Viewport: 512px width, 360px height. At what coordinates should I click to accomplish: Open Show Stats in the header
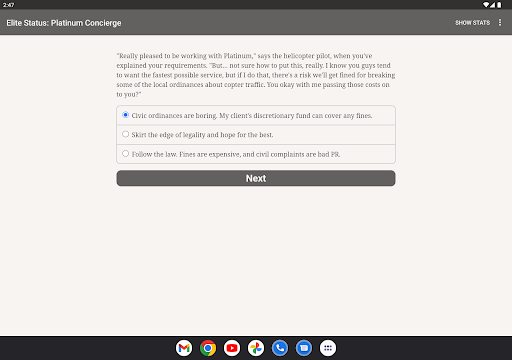pyautogui.click(x=472, y=23)
